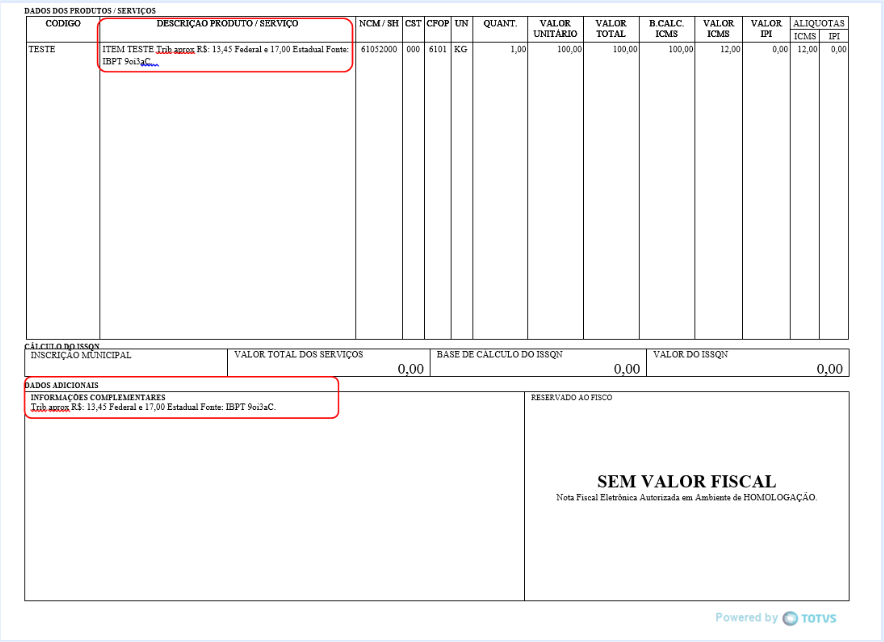This screenshot has height=642, width=884.
Task: Select the 'CODIGO' column header
Action: [63, 24]
